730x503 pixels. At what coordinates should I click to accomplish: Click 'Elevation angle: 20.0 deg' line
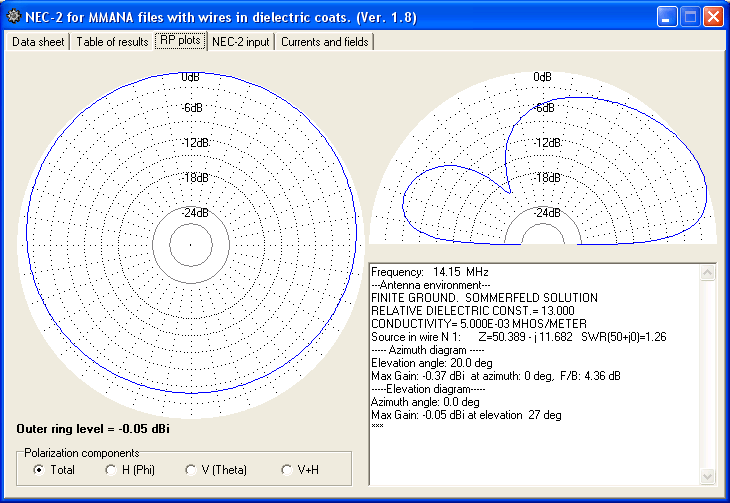[x=432, y=363]
